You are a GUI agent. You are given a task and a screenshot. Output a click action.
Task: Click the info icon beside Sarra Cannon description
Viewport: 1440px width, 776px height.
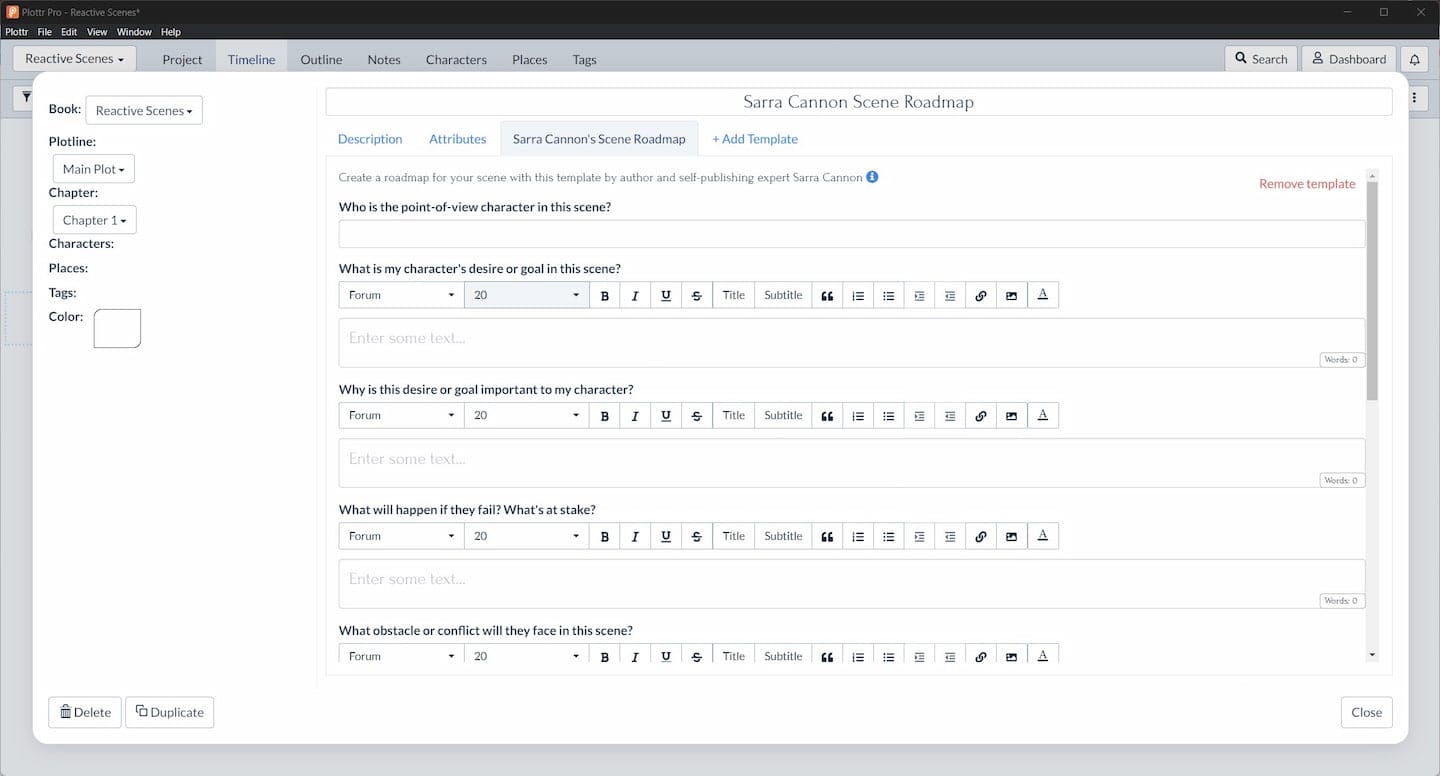(872, 177)
